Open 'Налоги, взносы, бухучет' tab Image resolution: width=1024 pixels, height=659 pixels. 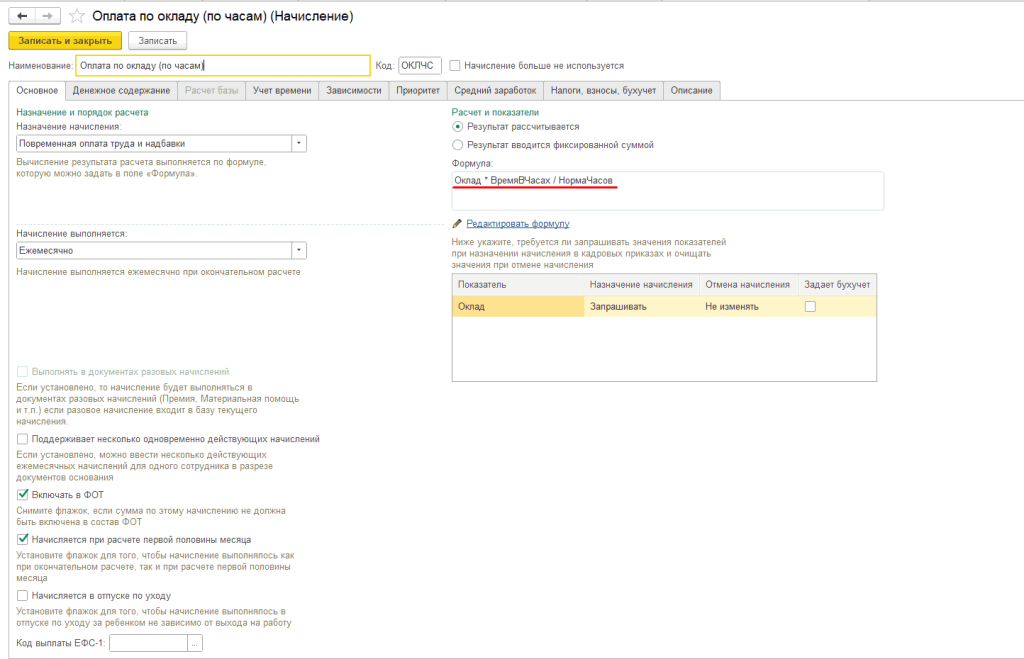[x=604, y=91]
